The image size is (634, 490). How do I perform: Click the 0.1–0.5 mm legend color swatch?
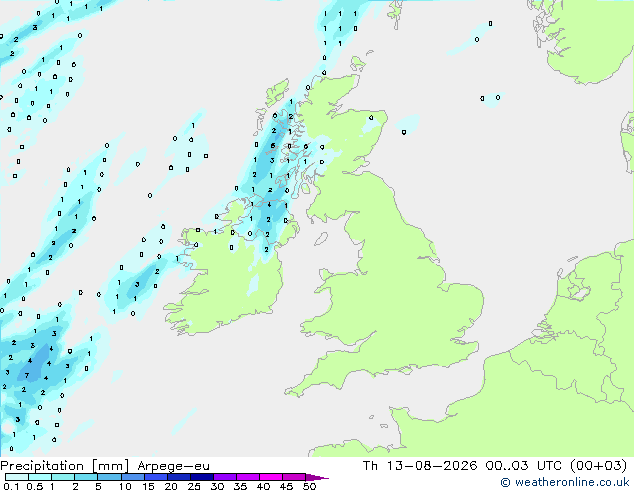17,477
